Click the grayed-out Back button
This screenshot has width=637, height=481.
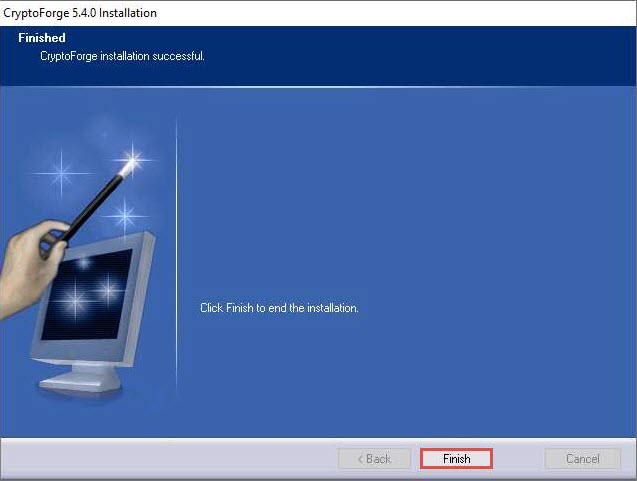(x=374, y=459)
